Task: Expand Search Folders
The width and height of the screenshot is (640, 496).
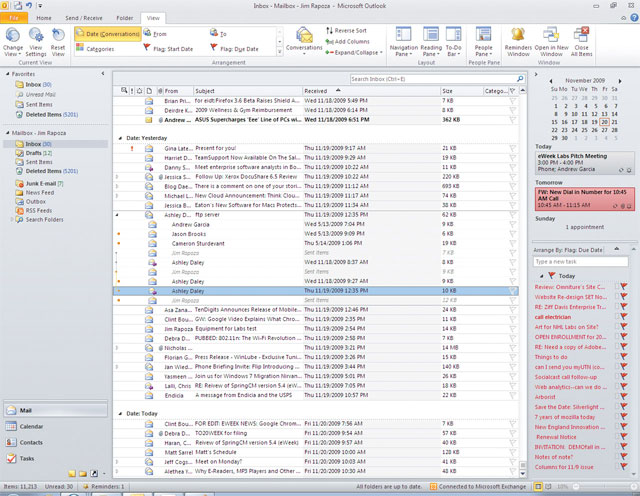Action: coord(11,220)
